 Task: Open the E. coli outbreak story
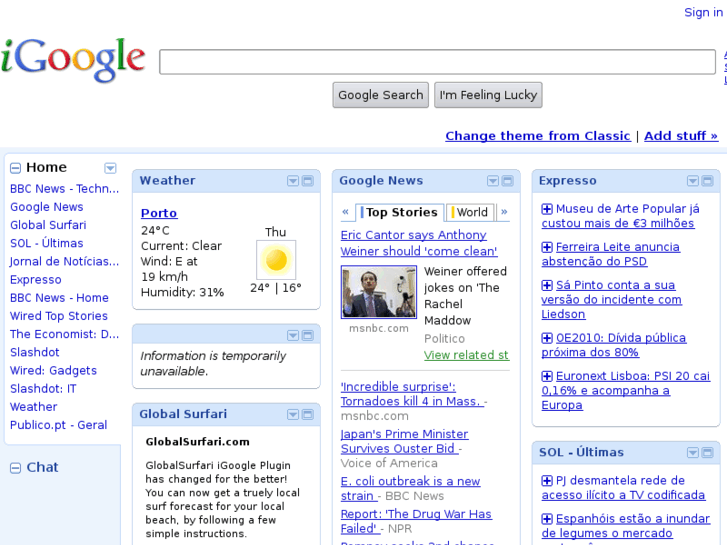[410, 488]
